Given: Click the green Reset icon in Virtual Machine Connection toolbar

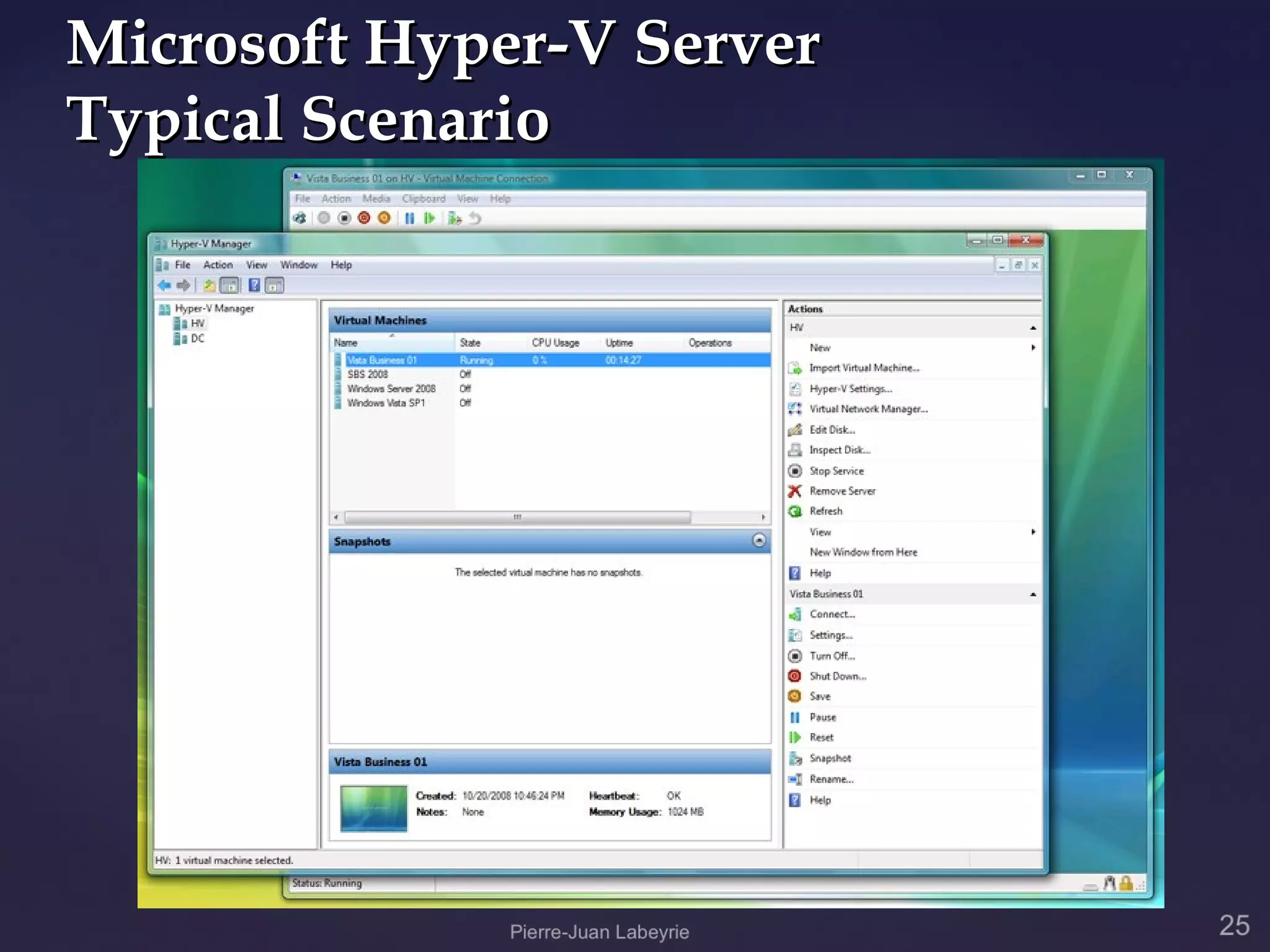Looking at the screenshot, I should pyautogui.click(x=429, y=218).
